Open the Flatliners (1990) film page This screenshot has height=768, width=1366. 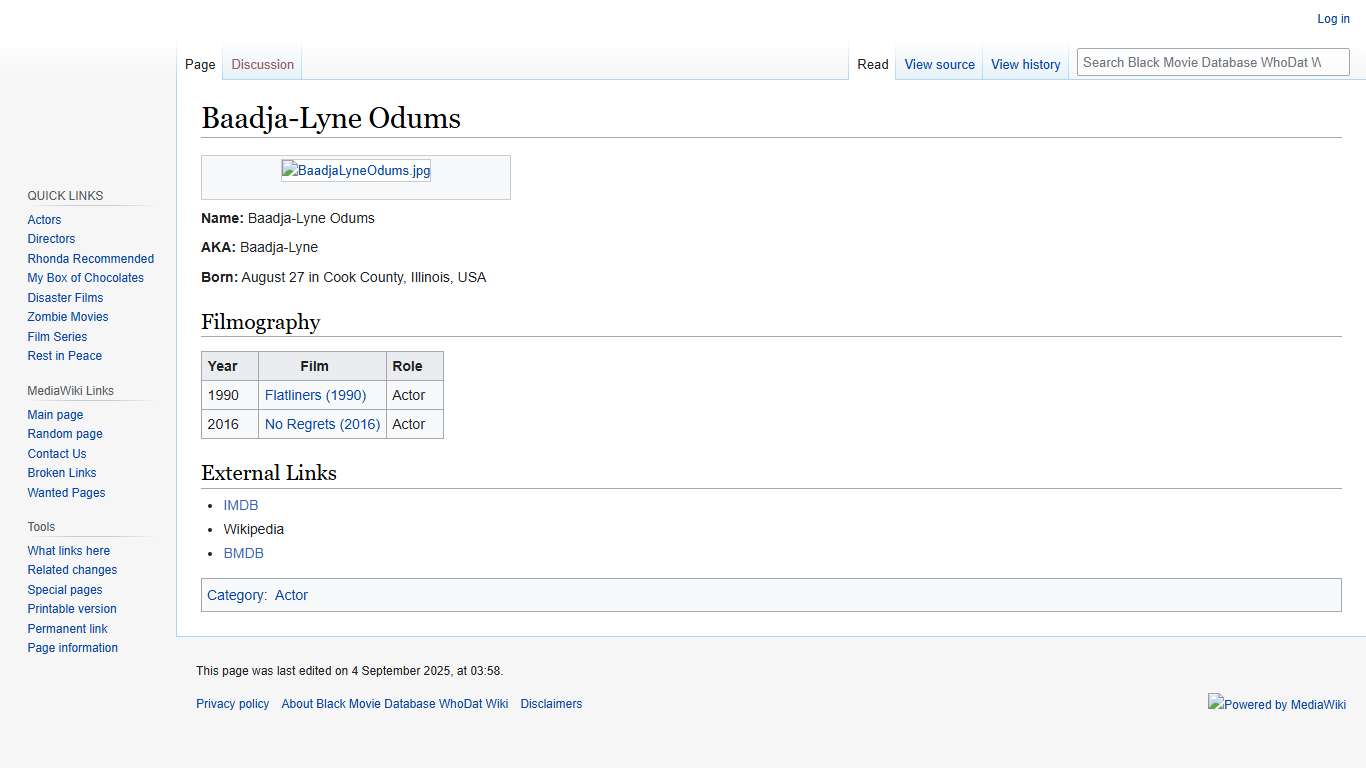coord(316,395)
